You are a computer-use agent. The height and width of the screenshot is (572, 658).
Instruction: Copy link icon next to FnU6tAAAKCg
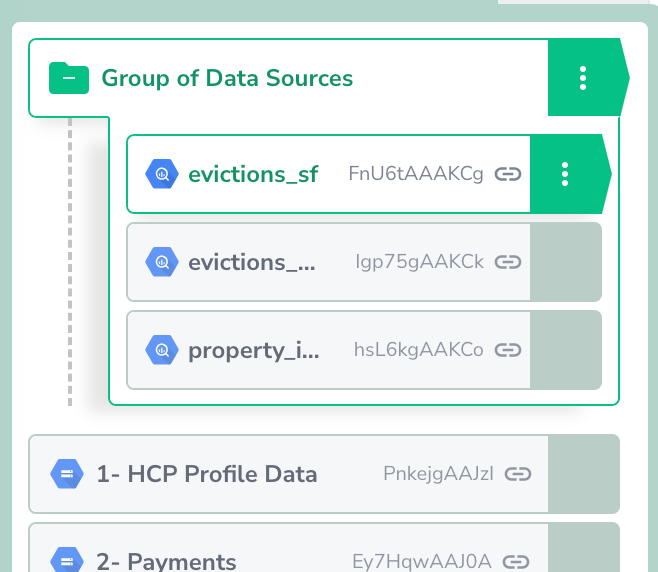tap(508, 174)
